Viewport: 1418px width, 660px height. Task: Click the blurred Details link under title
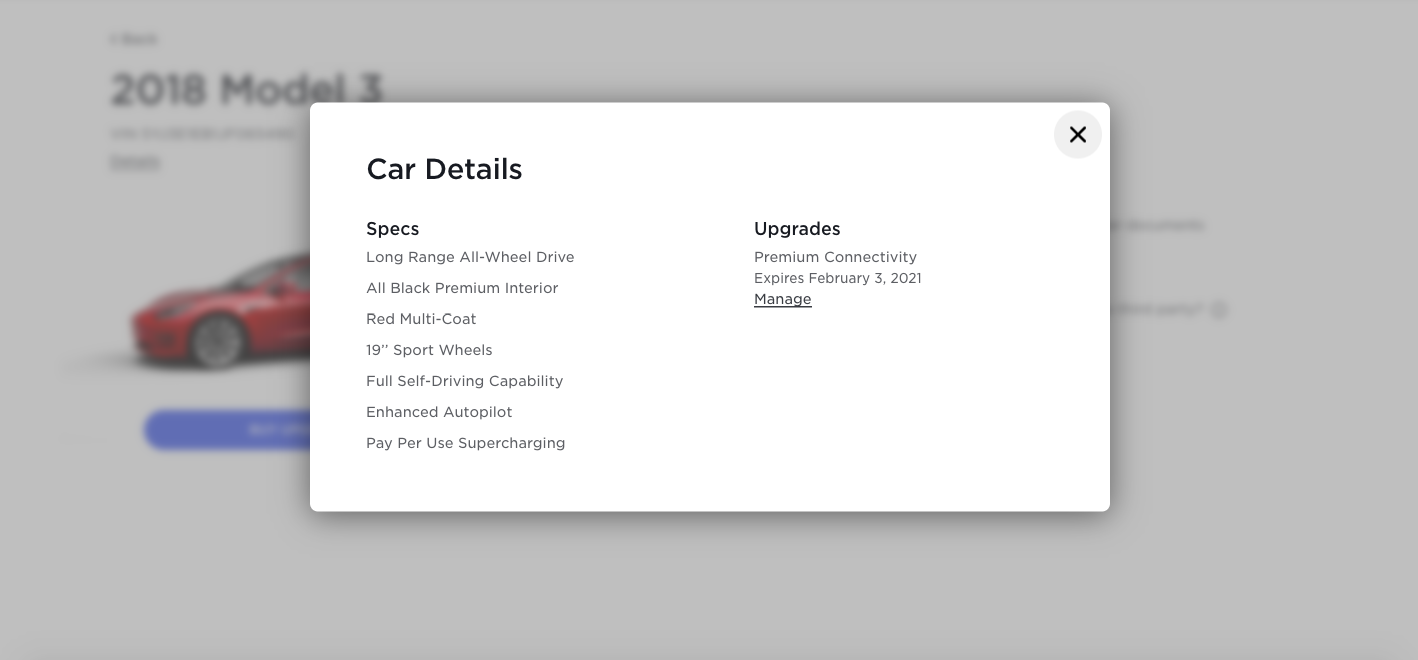134,161
